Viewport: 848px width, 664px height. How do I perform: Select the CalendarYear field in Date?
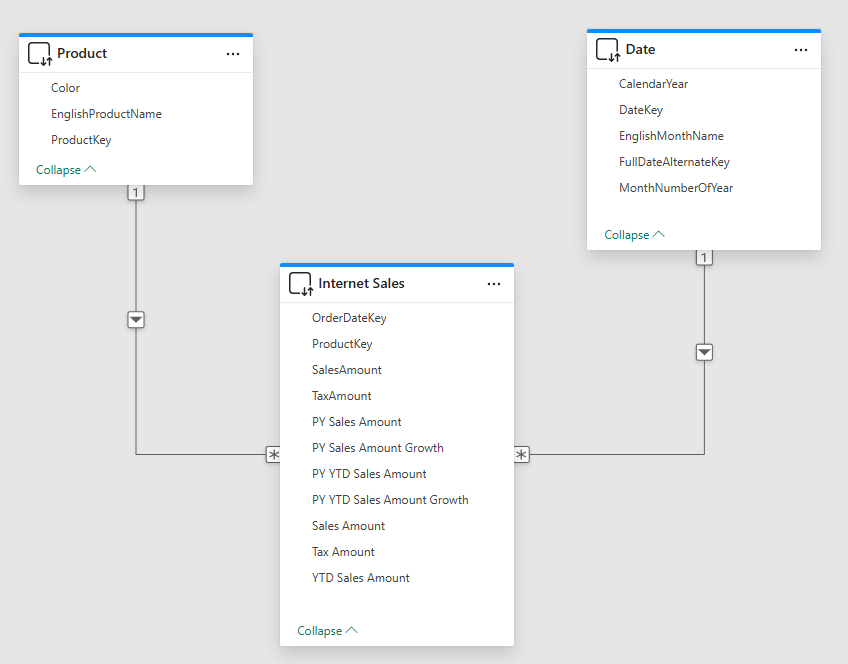pos(653,84)
